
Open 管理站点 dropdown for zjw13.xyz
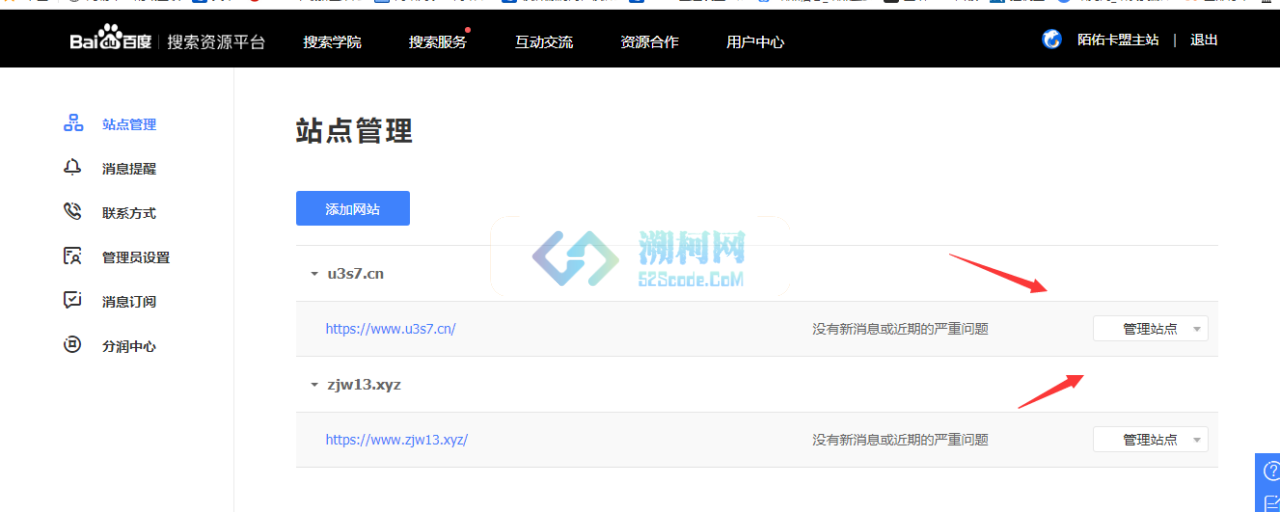coord(1150,440)
